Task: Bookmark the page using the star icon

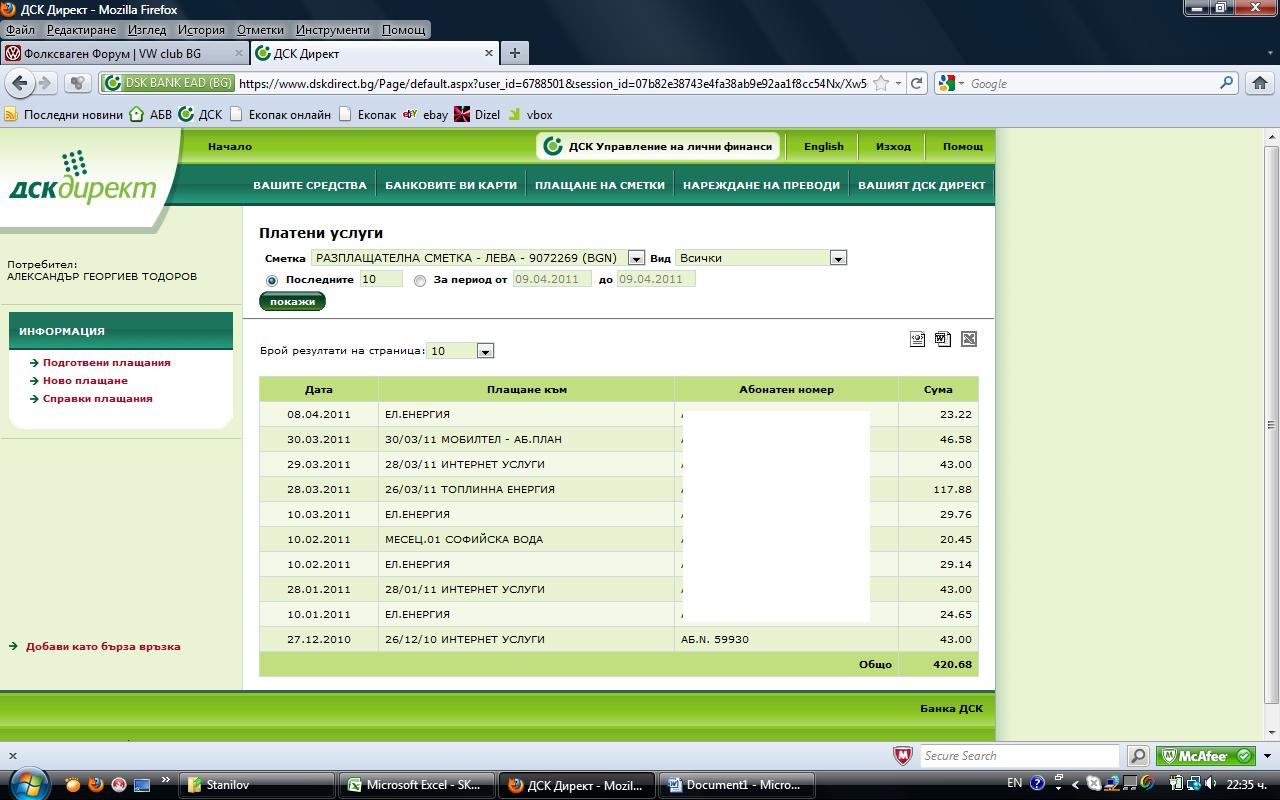Action: (x=880, y=84)
